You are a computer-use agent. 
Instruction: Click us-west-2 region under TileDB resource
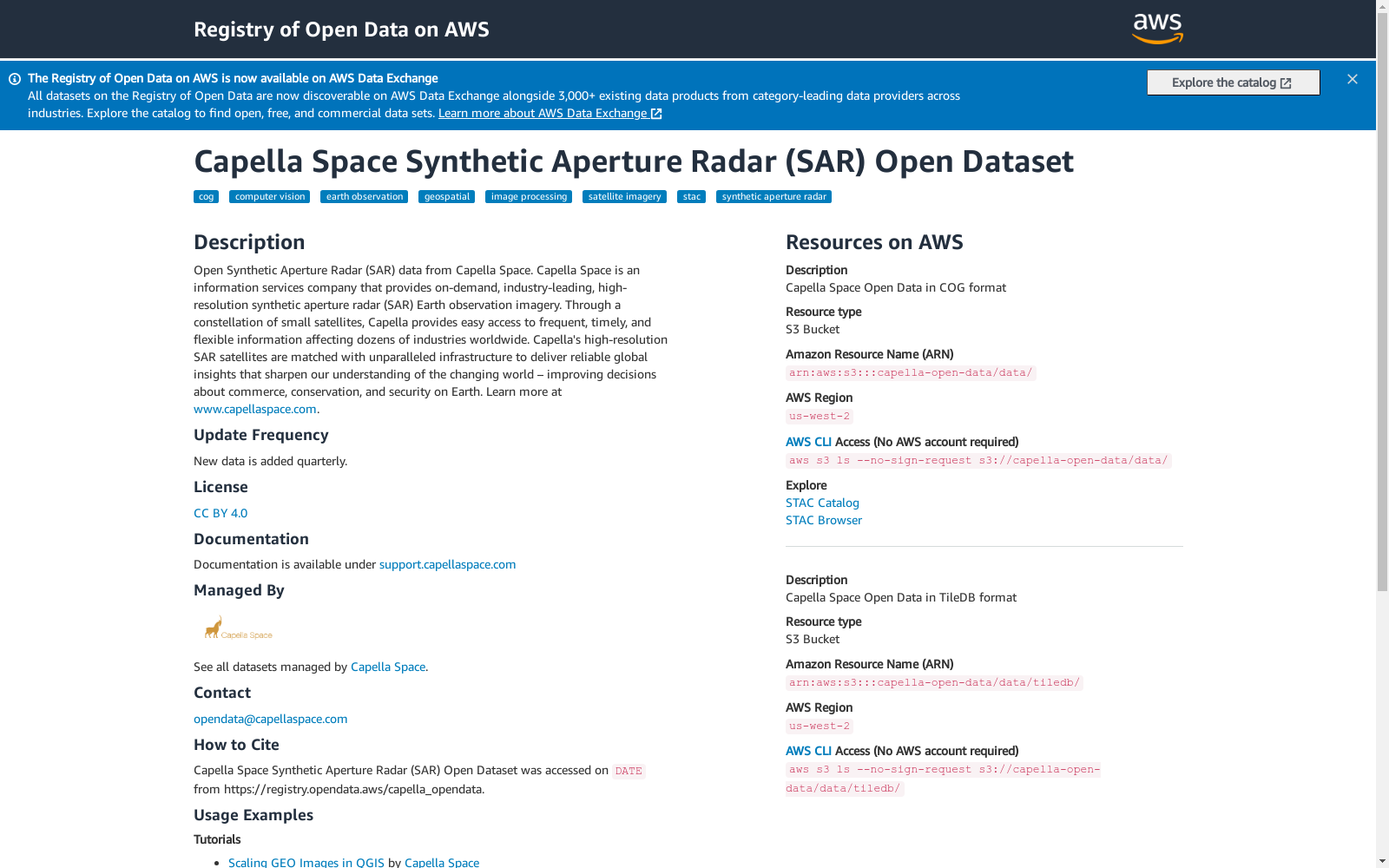820,727
